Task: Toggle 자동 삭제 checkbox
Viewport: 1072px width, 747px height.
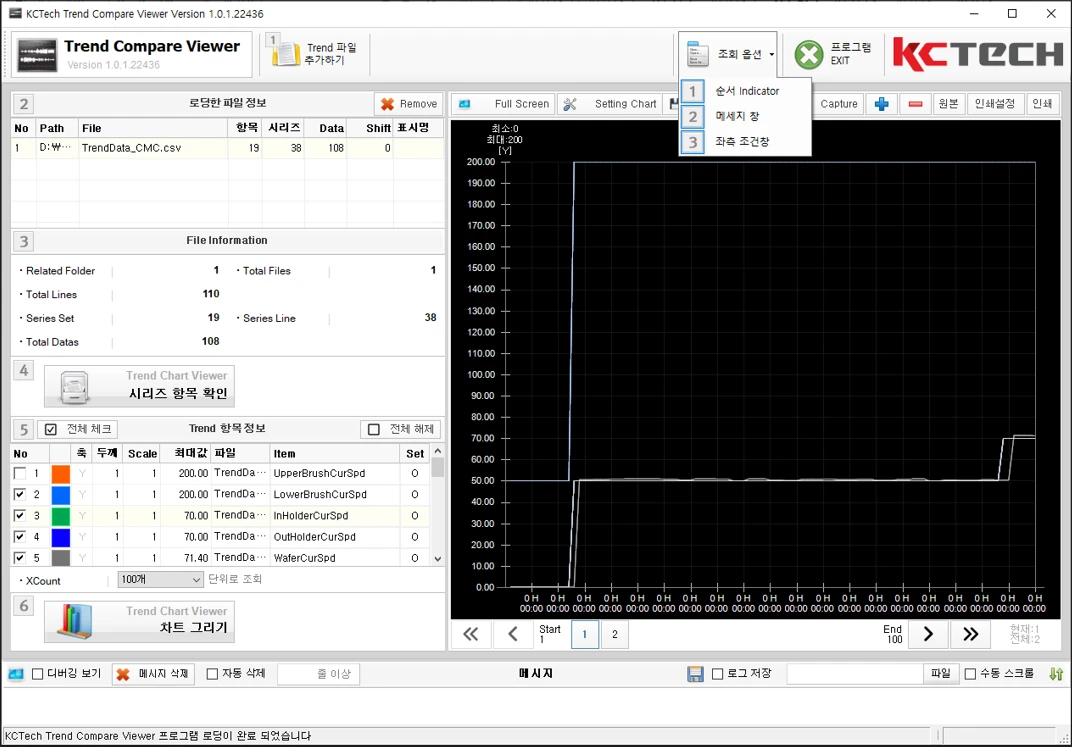Action: coord(212,674)
